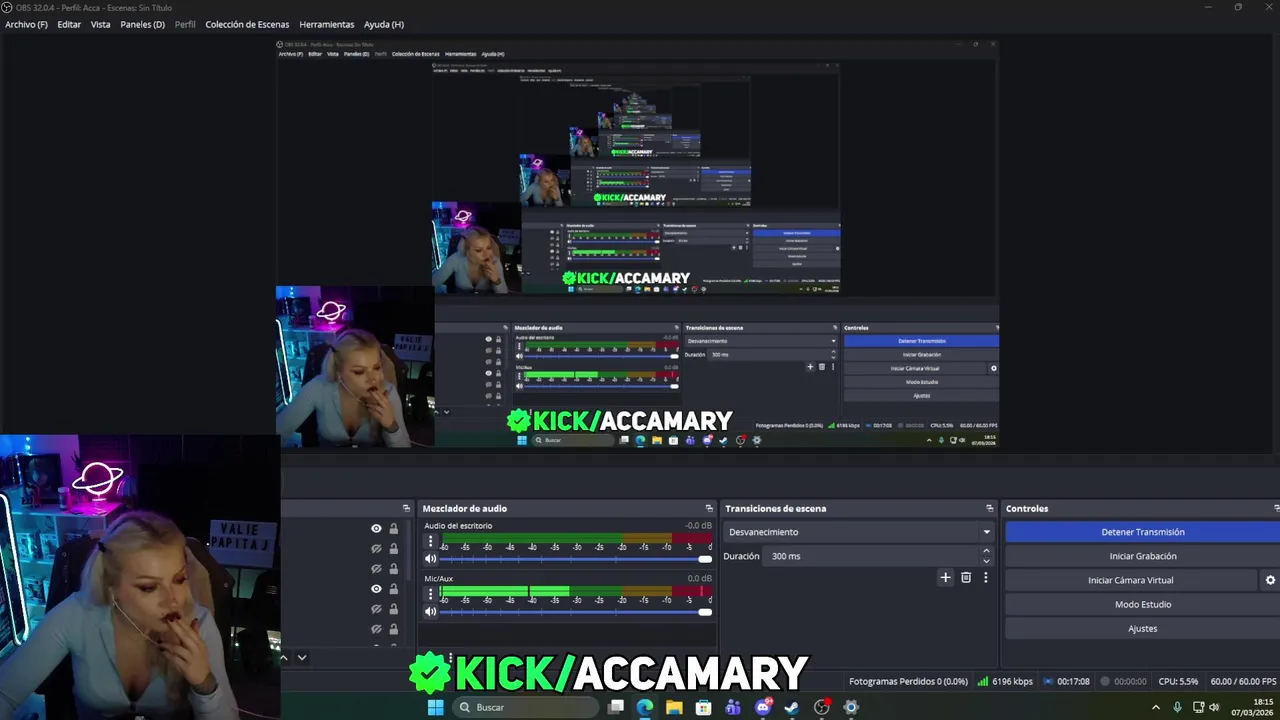This screenshot has width=1280, height=720.
Task: Hide the fourth source using eye icon
Action: (376, 589)
